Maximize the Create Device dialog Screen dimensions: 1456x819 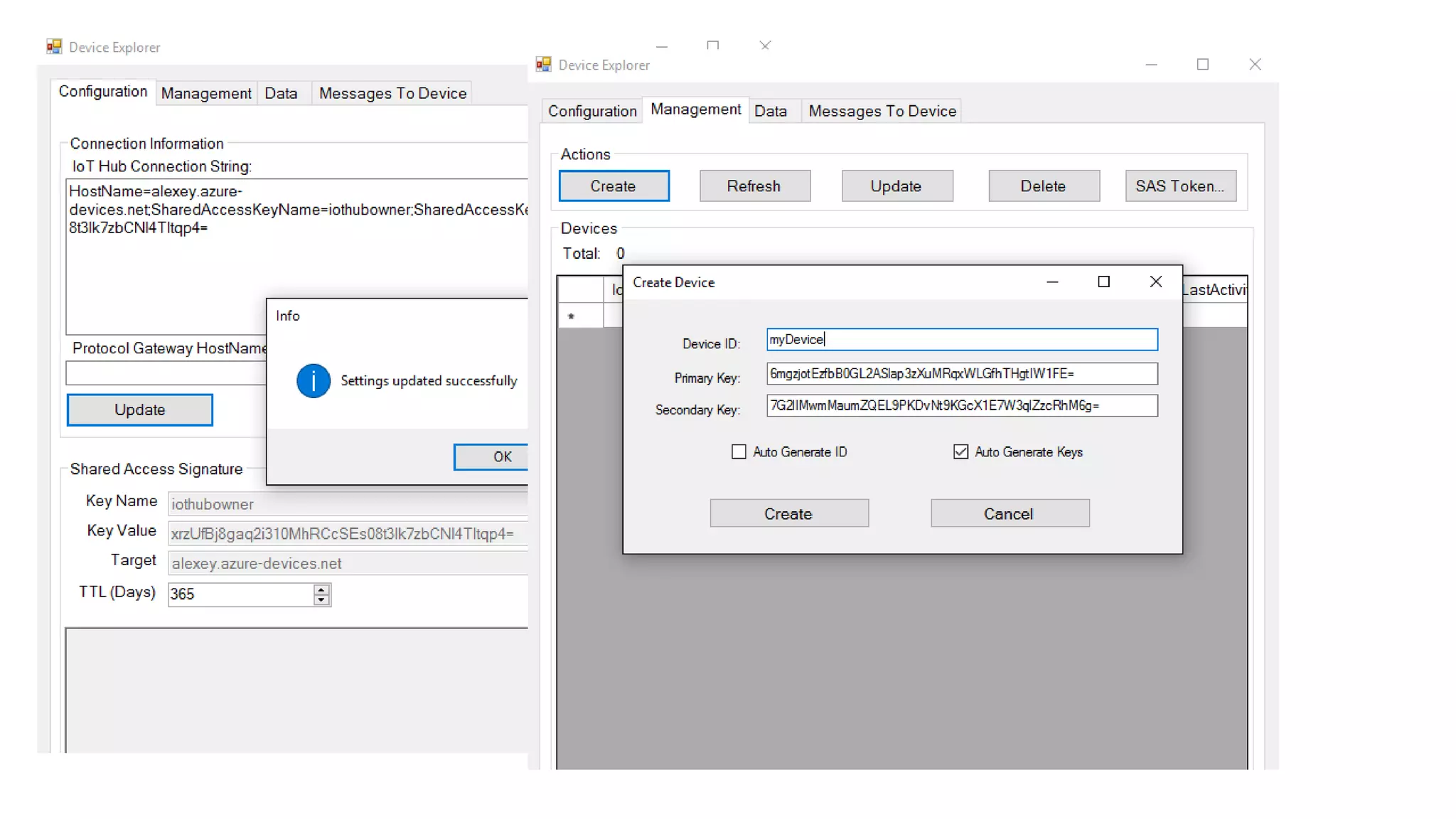pos(1103,282)
